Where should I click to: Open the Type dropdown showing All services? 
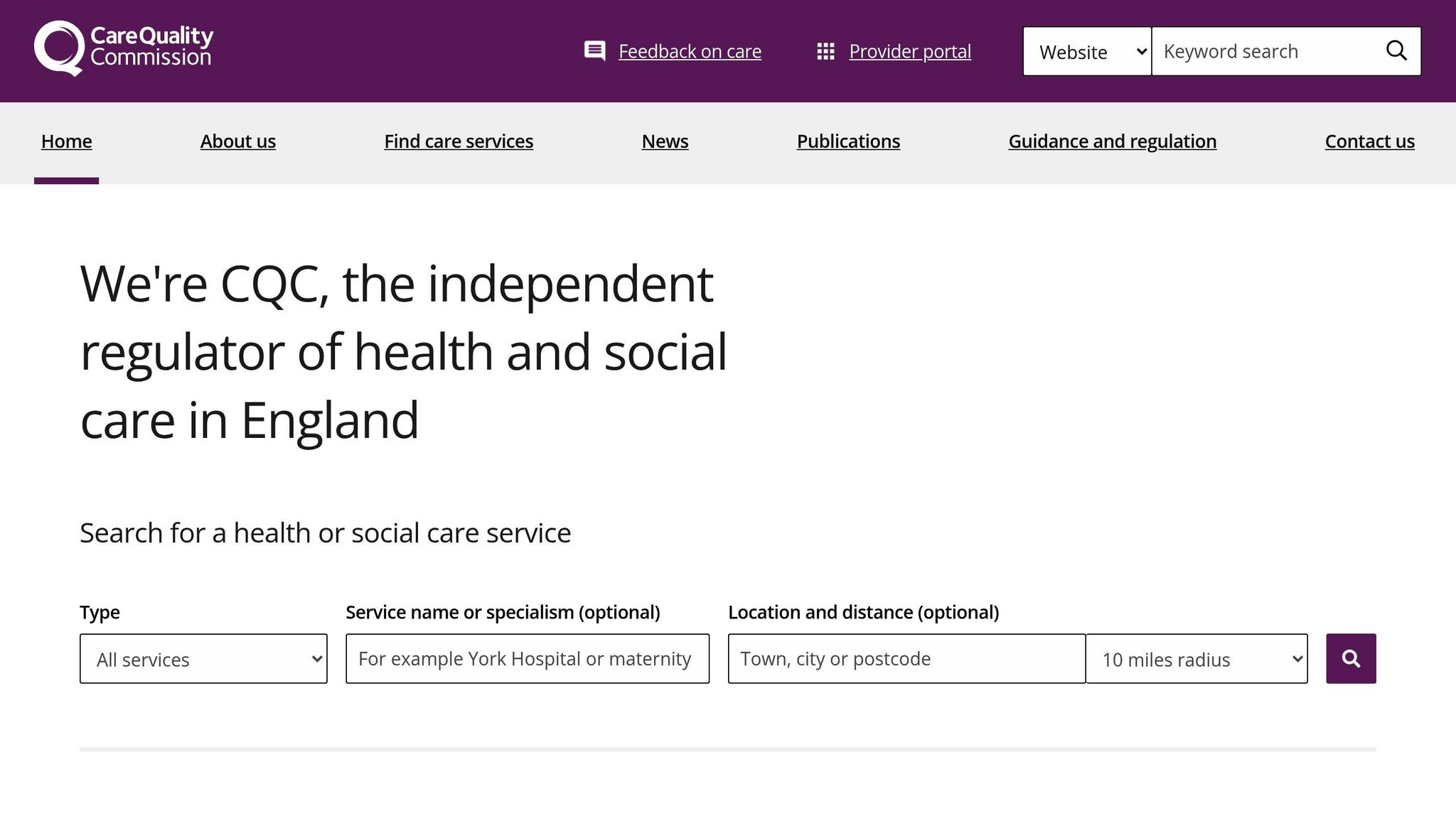(x=203, y=659)
